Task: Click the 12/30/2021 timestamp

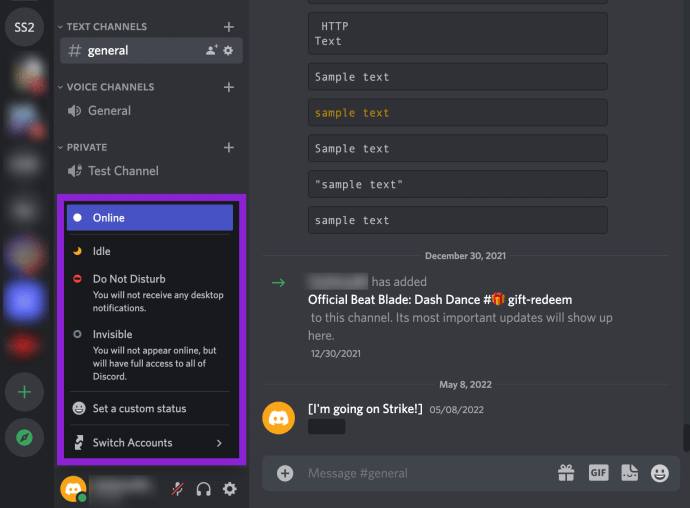Action: pyautogui.click(x=336, y=353)
